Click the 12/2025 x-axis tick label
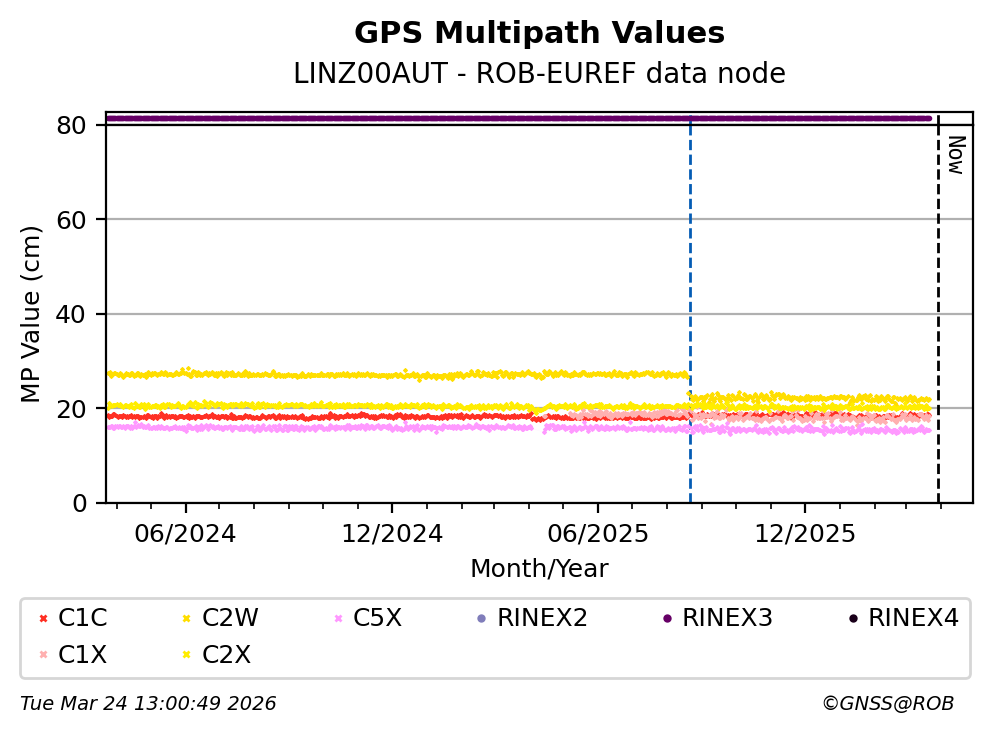Viewport: 993px width, 734px height. pyautogui.click(x=804, y=534)
